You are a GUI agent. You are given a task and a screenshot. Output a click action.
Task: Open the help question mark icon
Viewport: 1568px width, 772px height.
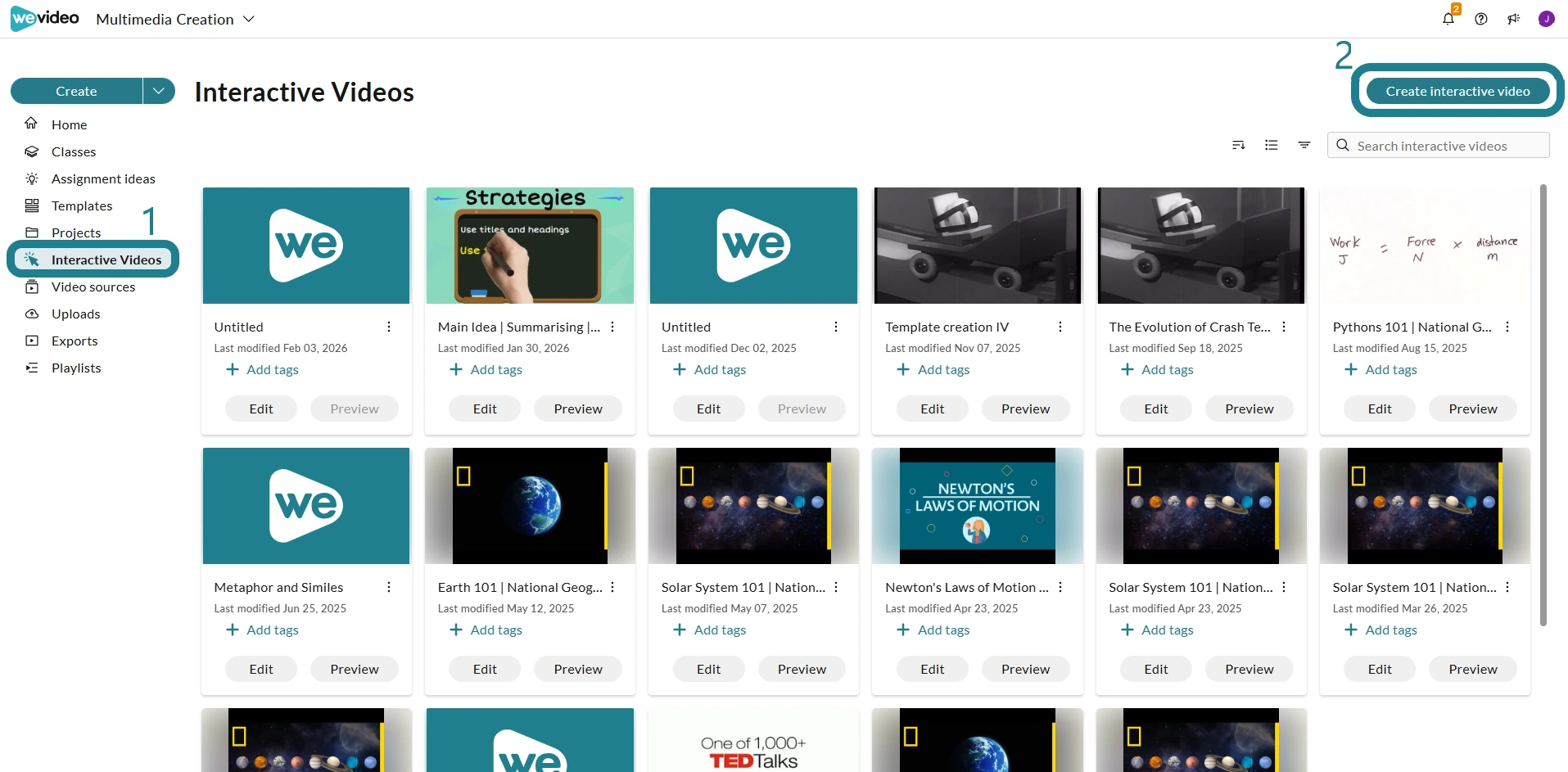pyautogui.click(x=1481, y=19)
